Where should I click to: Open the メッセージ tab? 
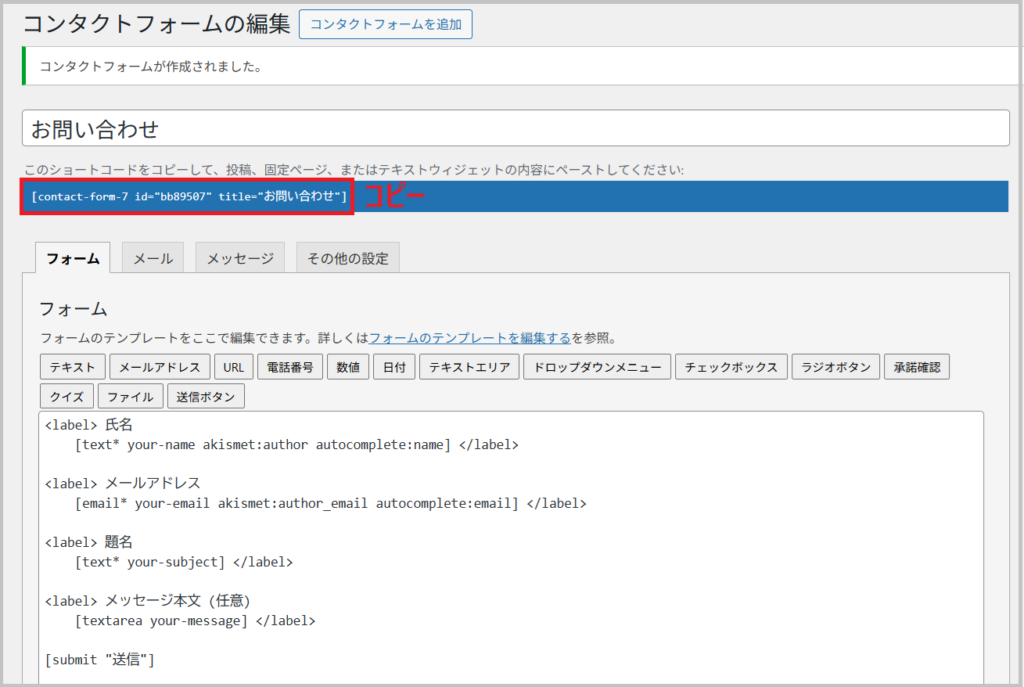click(240, 258)
